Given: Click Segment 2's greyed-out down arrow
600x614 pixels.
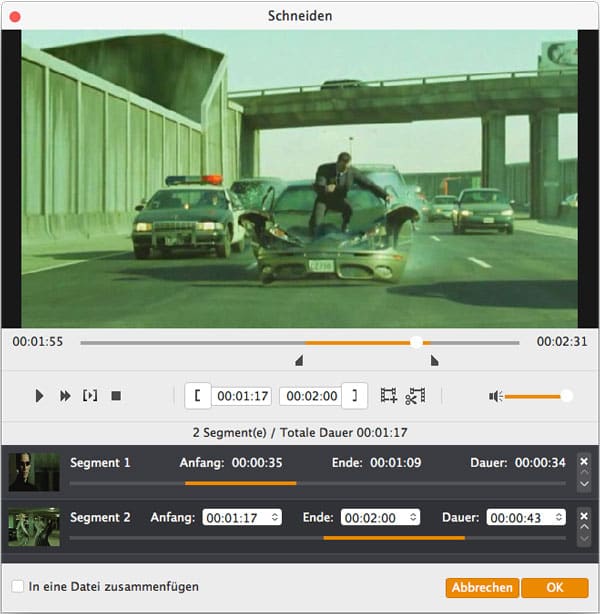Looking at the screenshot, I should (x=584, y=538).
